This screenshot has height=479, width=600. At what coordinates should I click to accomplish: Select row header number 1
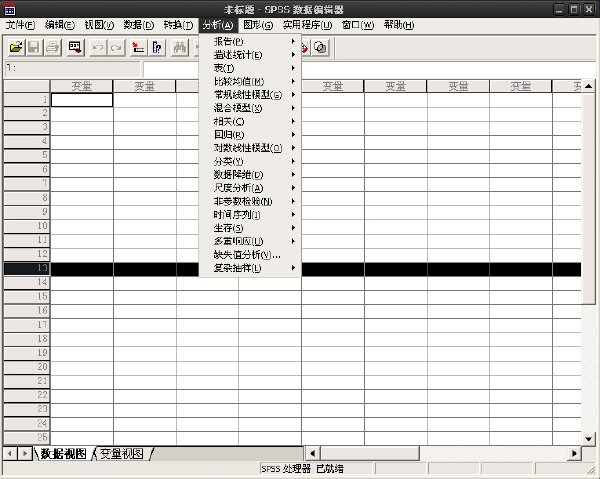[27, 100]
